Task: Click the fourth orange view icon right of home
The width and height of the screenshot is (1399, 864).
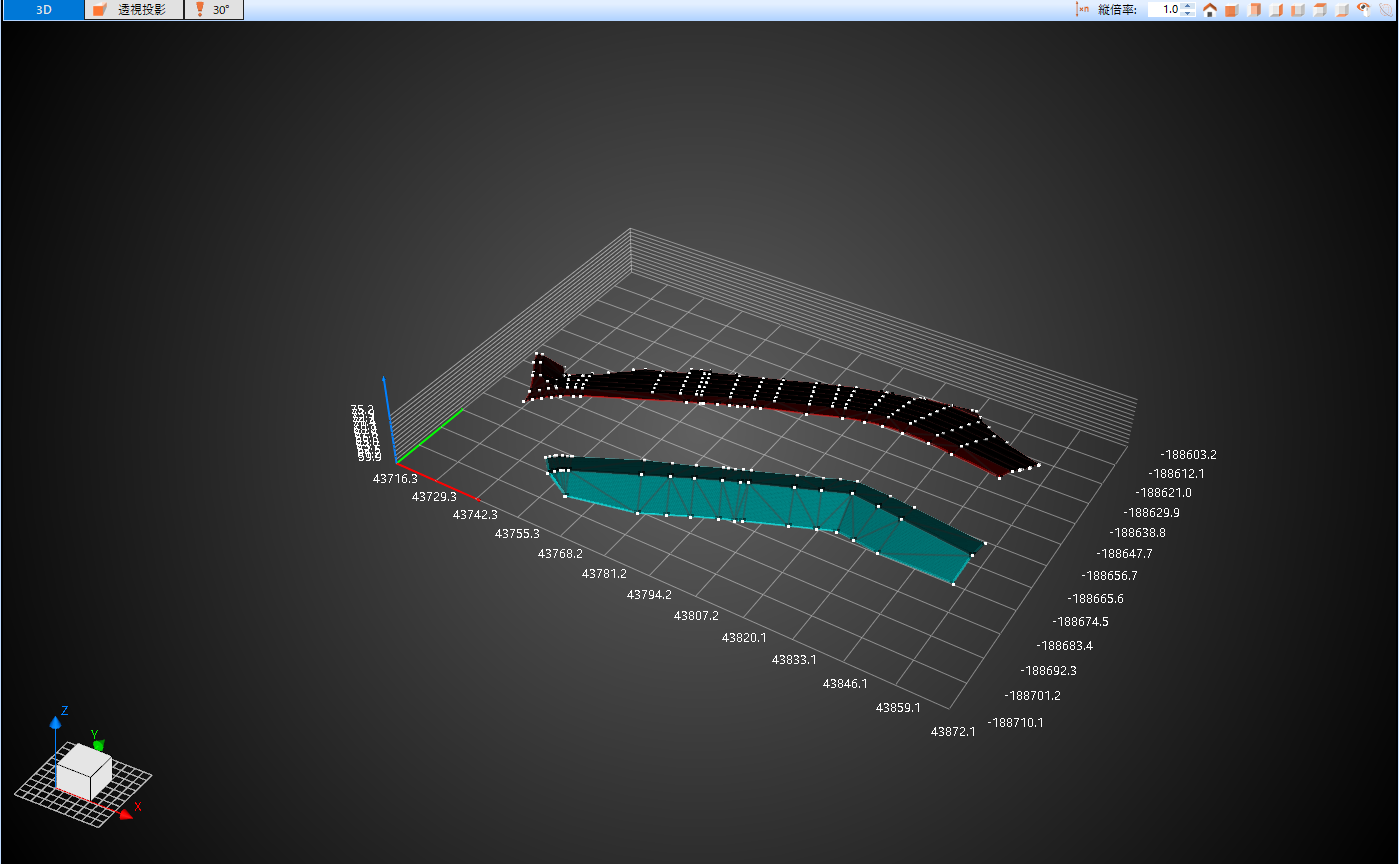Action: click(x=1298, y=10)
